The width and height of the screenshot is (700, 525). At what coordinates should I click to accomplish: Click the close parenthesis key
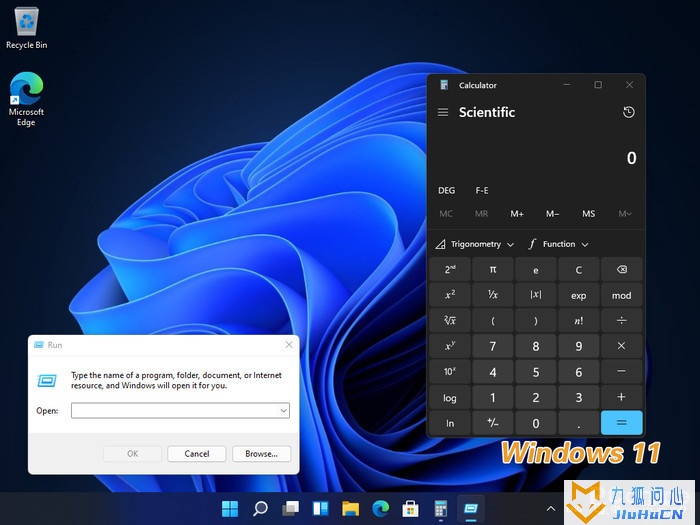click(536, 320)
